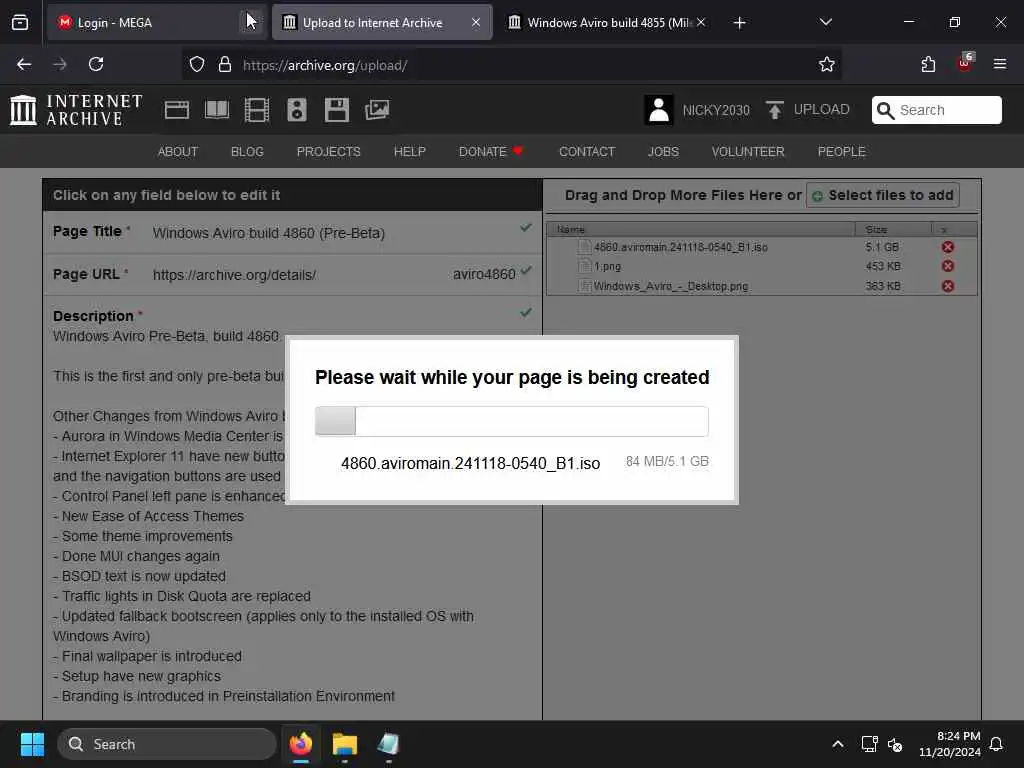Switch to Login - MEGA tab
This screenshot has height=768, width=1024.
coord(144,22)
